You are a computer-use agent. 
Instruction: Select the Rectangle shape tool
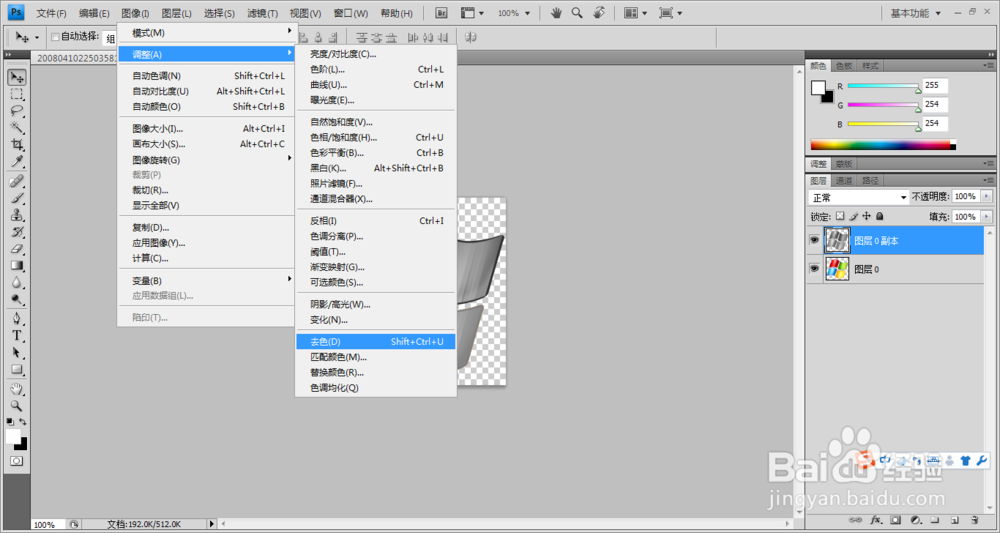pos(17,369)
